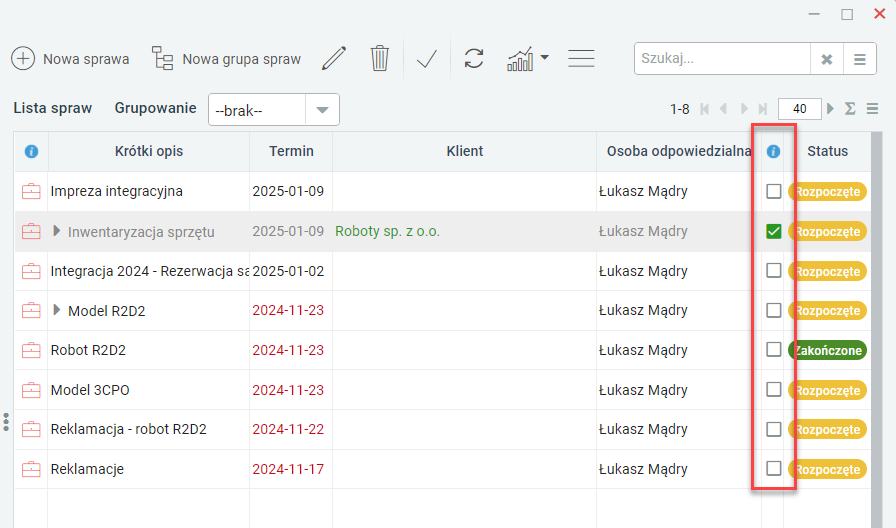The image size is (896, 528).
Task: Check the box for Robot R2D2
Action: pos(773,350)
